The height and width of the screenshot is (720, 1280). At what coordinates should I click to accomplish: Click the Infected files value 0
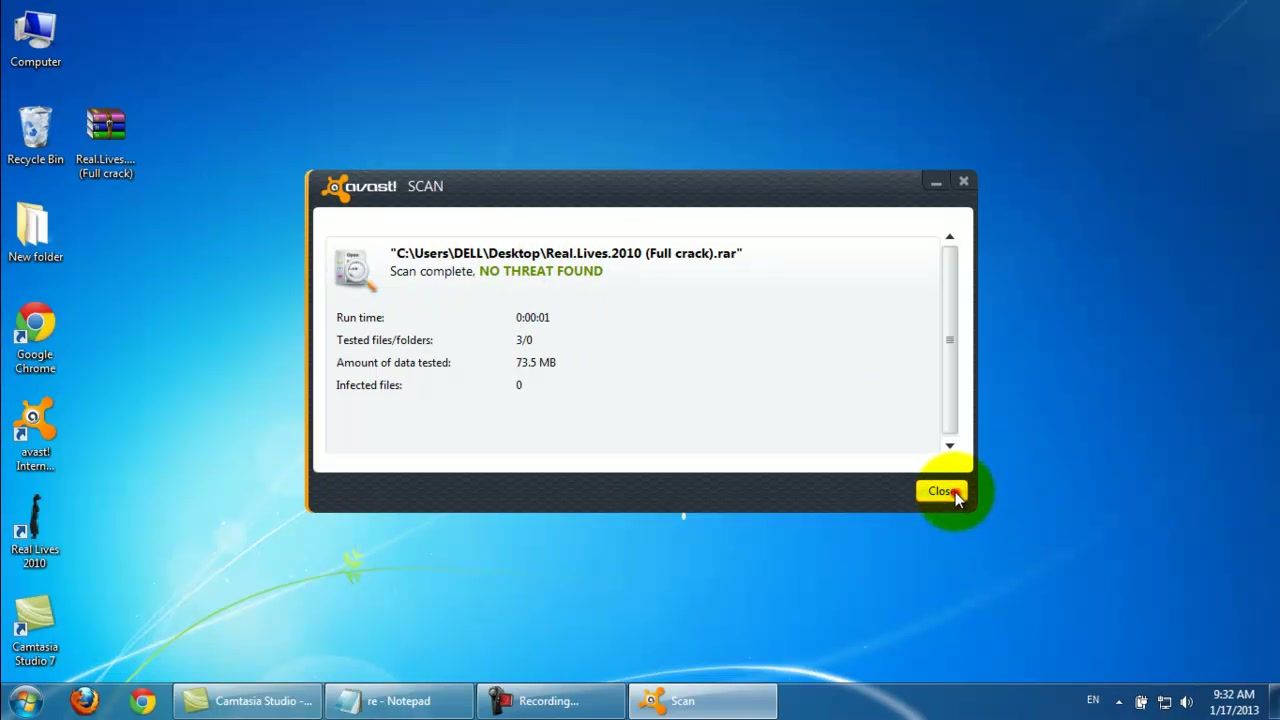(x=519, y=385)
